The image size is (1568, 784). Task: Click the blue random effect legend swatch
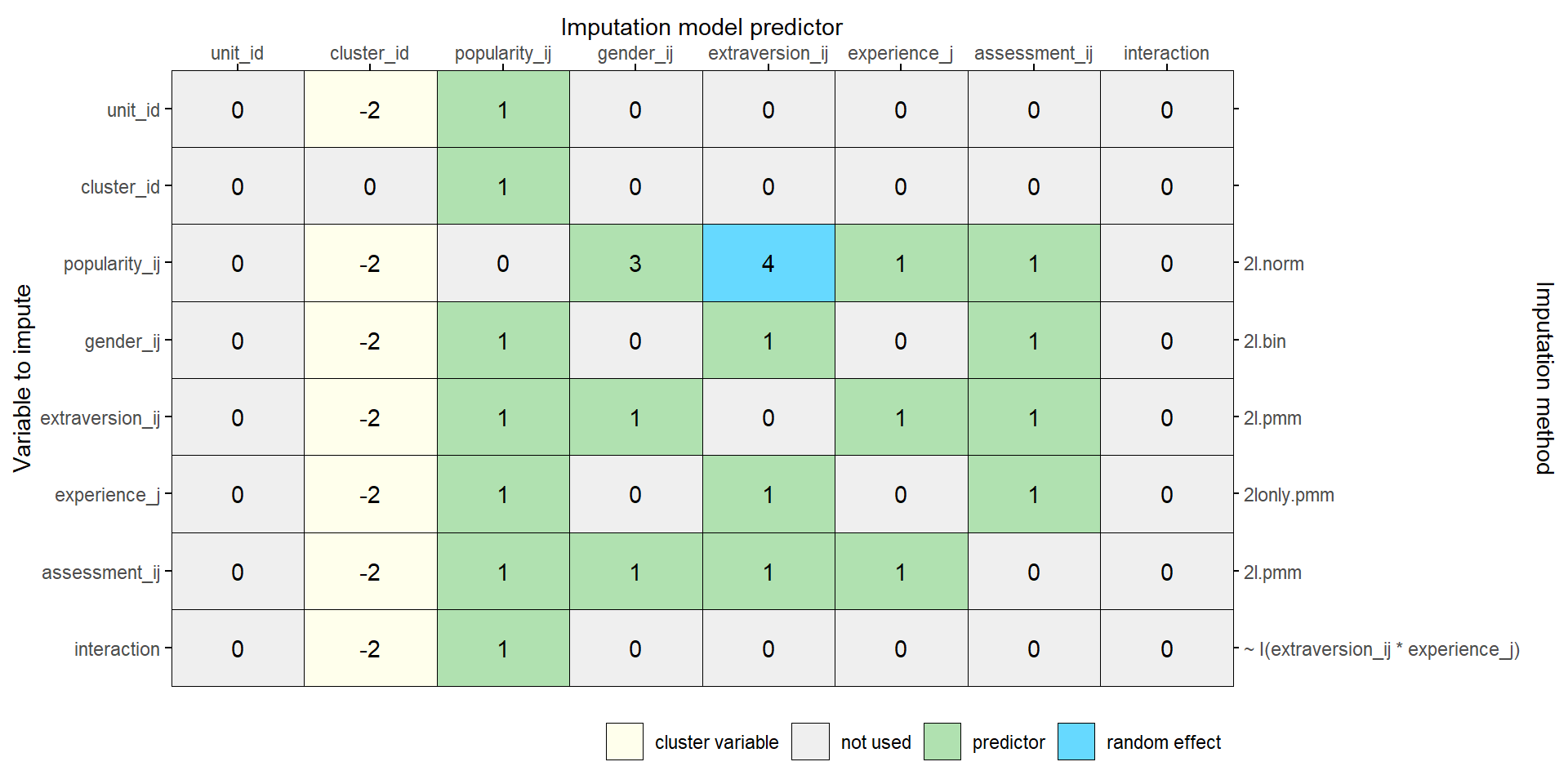tap(1076, 742)
